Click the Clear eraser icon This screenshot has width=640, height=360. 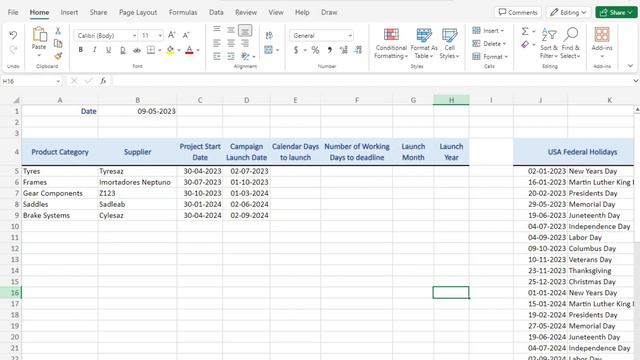pos(525,44)
